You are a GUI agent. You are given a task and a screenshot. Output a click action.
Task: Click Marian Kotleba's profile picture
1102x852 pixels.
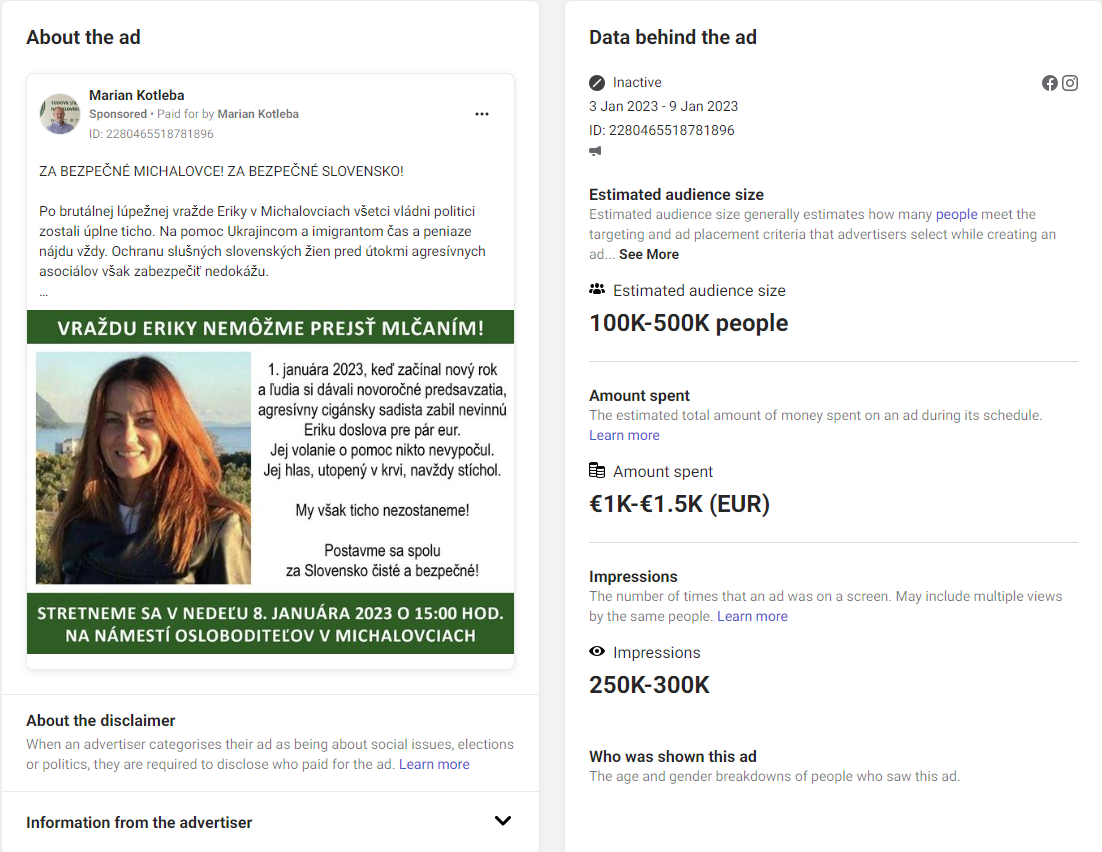pos(60,114)
